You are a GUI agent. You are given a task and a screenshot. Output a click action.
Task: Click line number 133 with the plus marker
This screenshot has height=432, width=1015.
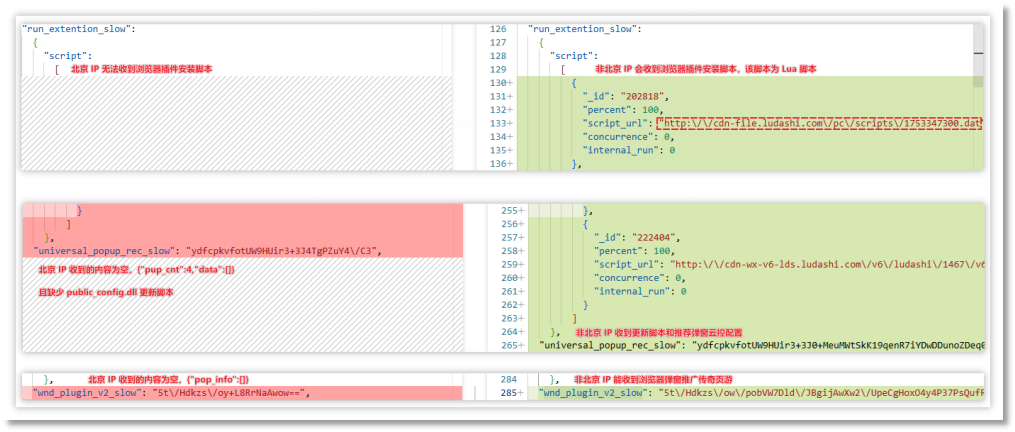tap(499, 123)
